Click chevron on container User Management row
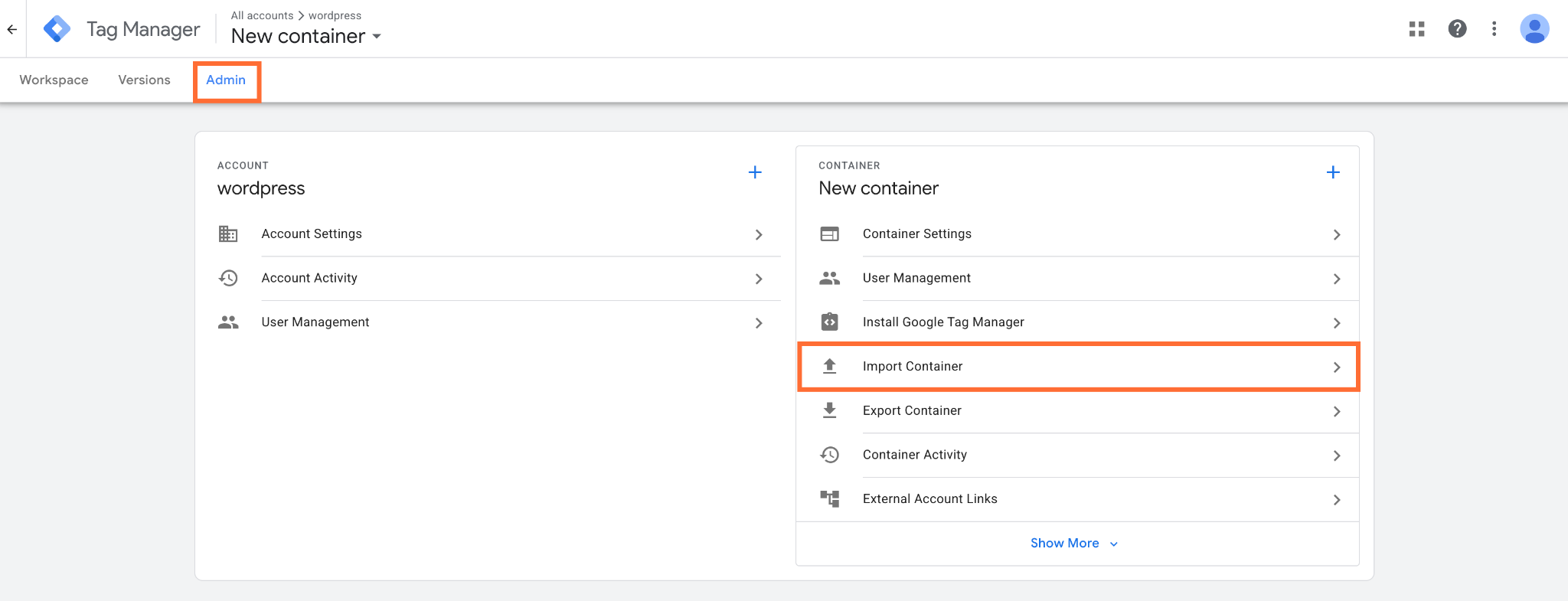This screenshot has width=1568, height=601. pyautogui.click(x=1337, y=279)
